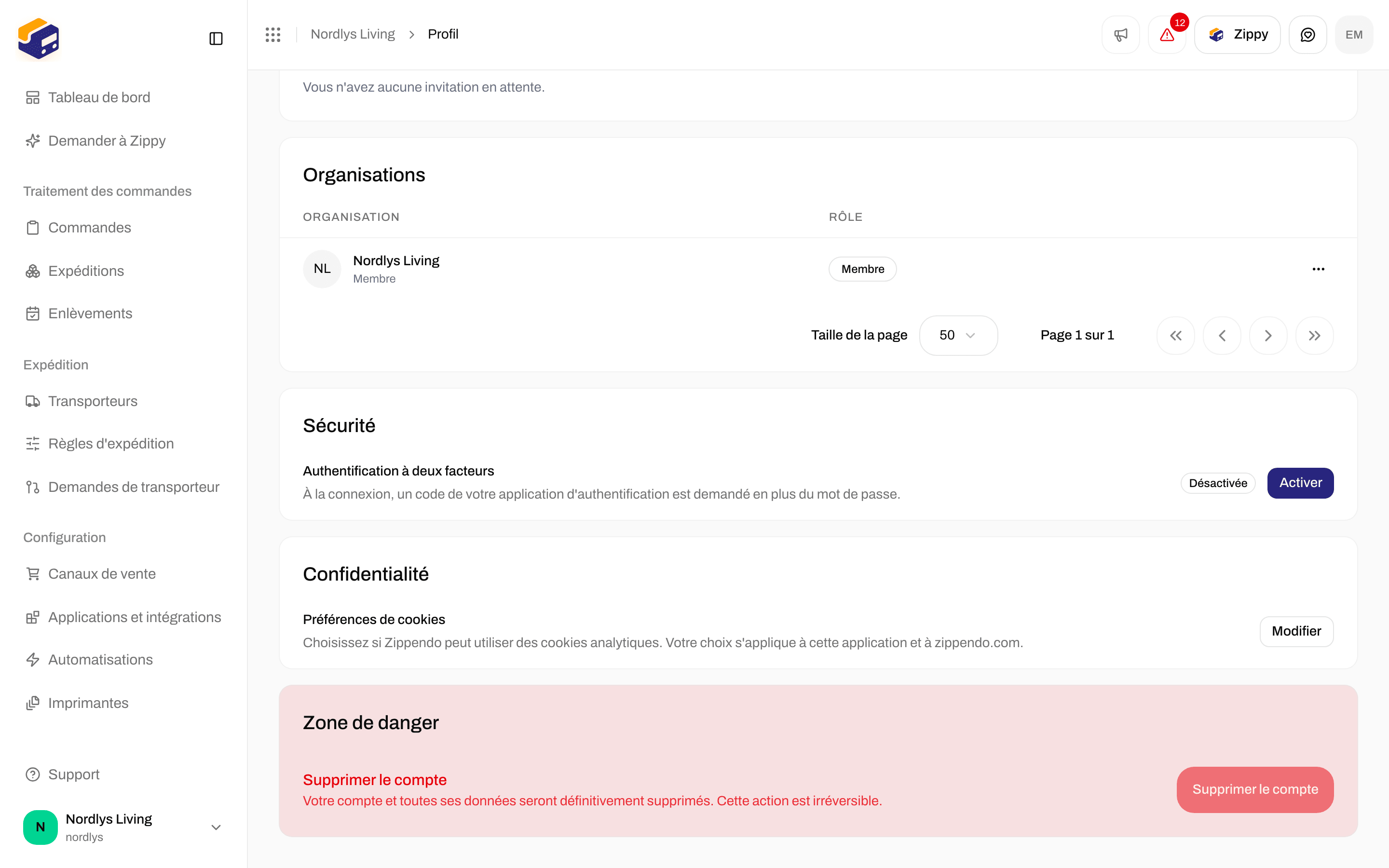Open the Nordlys Living row actions menu
1389x868 pixels.
1318,269
